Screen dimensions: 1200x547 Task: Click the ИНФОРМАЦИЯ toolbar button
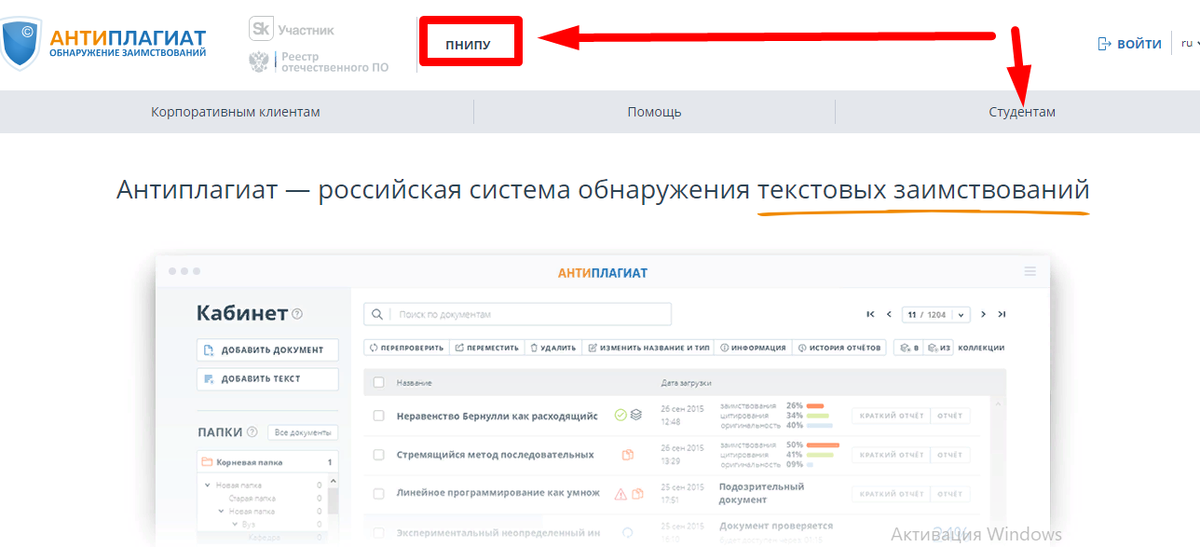click(753, 348)
